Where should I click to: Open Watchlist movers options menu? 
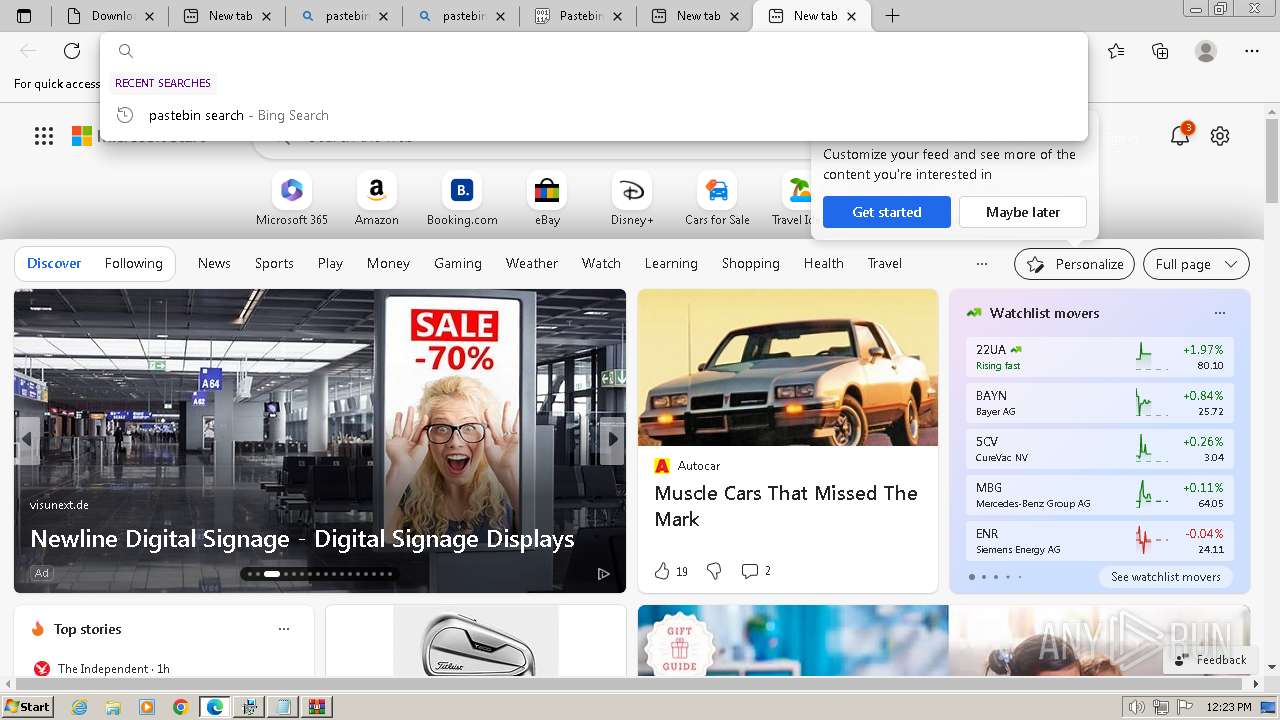pyautogui.click(x=1219, y=313)
